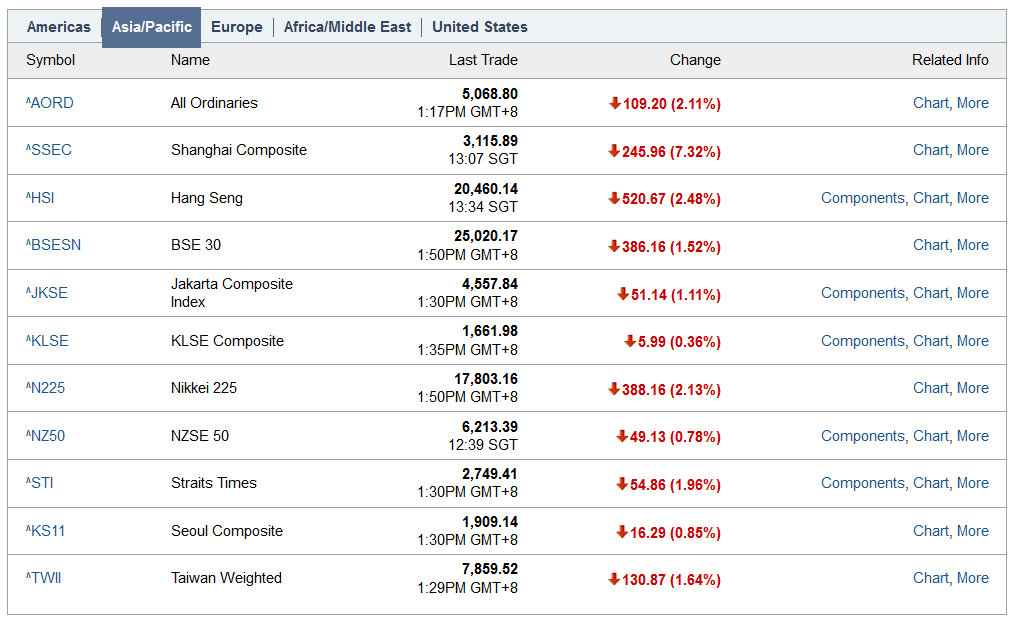Viewport: 1013px width, 621px height.
Task: Open Chart for Shanghai Composite
Action: click(930, 150)
